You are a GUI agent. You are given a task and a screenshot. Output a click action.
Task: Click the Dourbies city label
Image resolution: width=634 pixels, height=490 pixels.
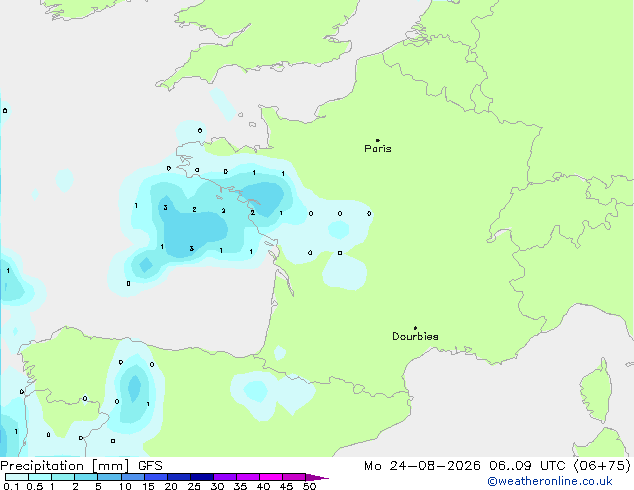click(415, 336)
